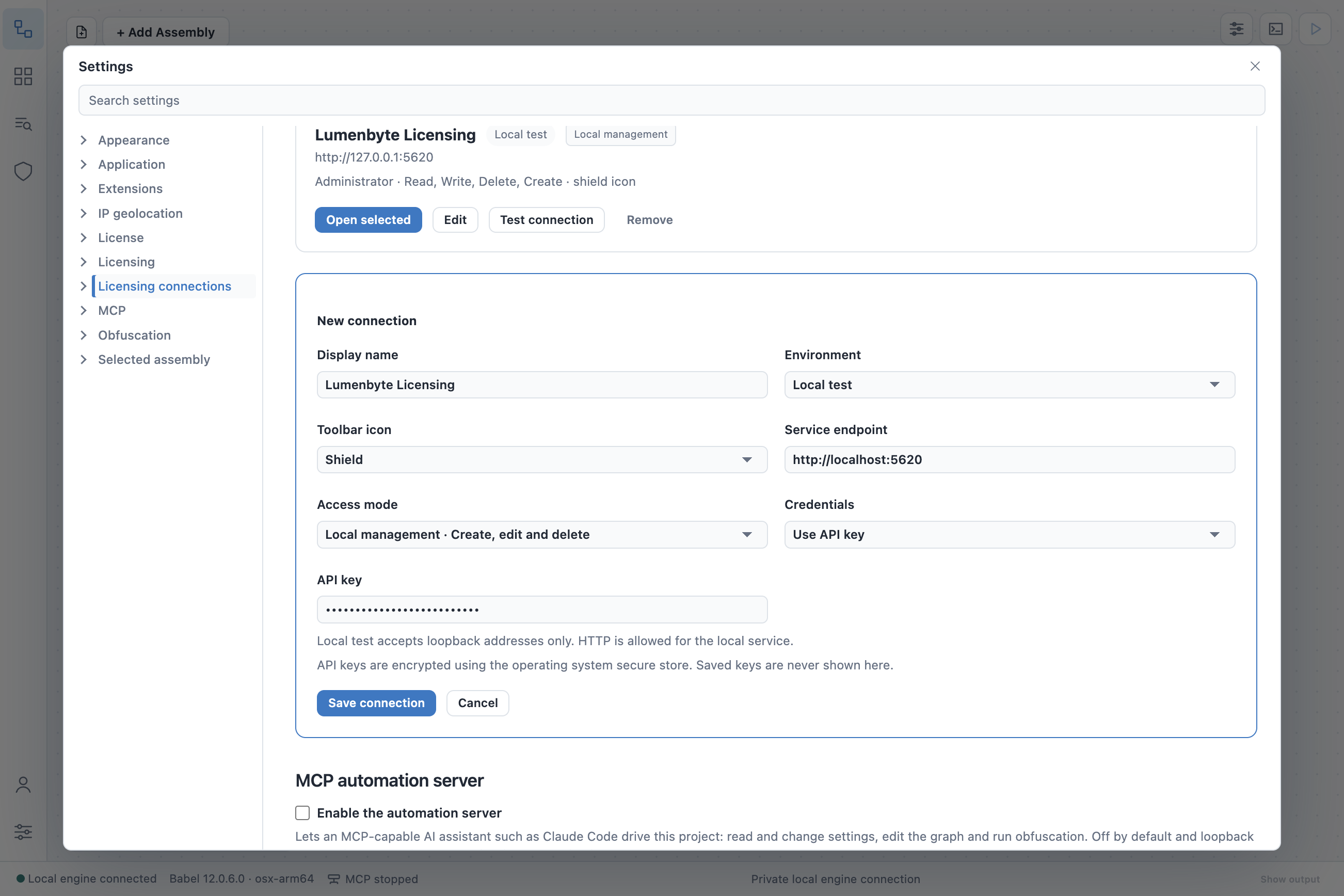The image size is (1344, 896).
Task: Open the Credentials dropdown
Action: click(x=1009, y=534)
